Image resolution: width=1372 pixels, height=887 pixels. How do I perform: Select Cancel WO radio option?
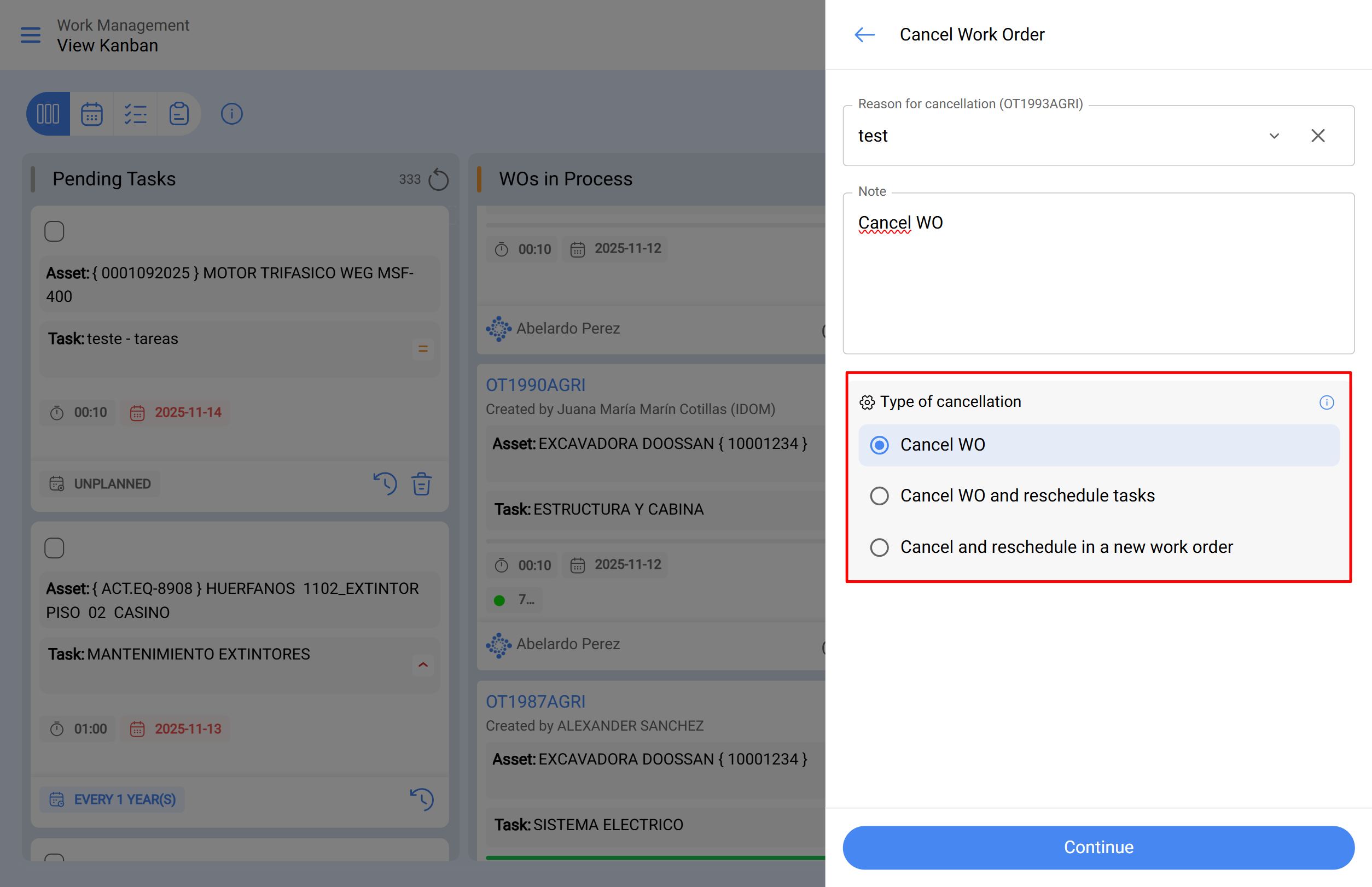[x=879, y=445]
